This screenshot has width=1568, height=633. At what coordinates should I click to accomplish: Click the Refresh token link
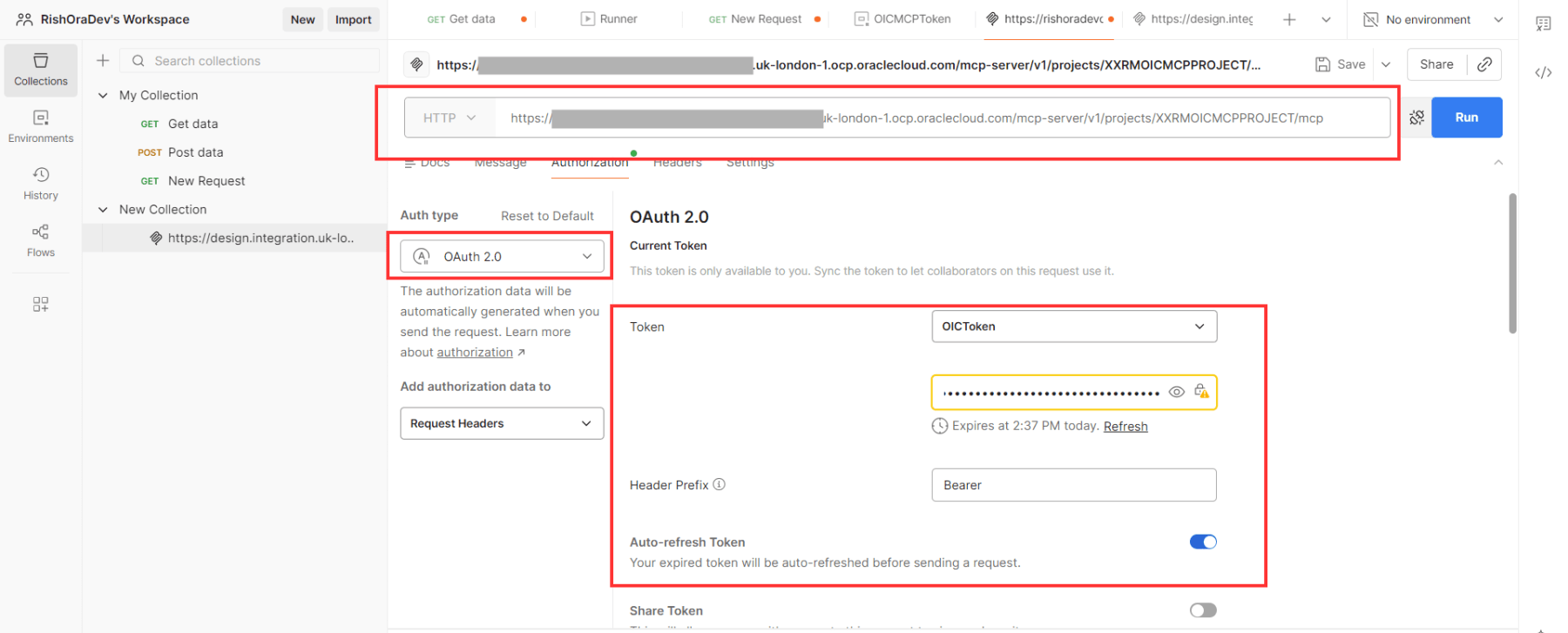(x=1125, y=427)
